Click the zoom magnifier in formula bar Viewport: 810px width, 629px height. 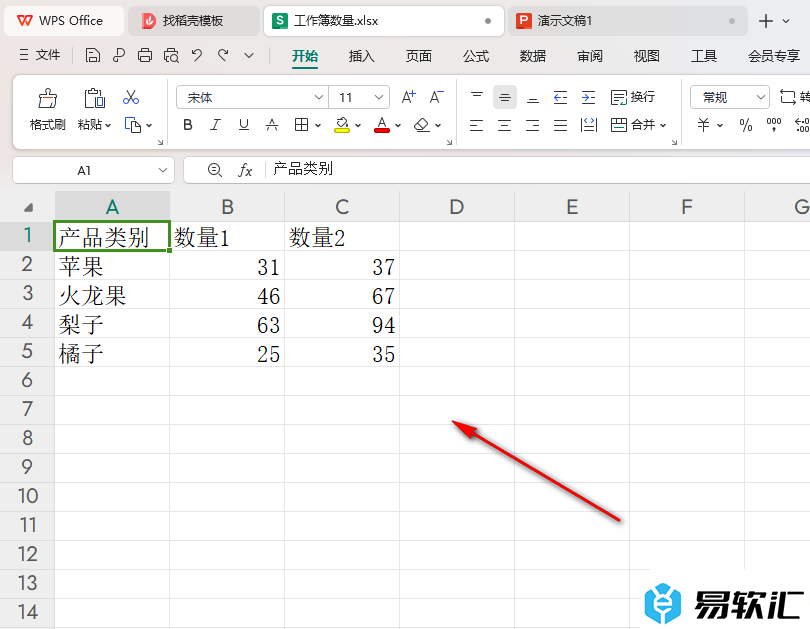coord(215,170)
